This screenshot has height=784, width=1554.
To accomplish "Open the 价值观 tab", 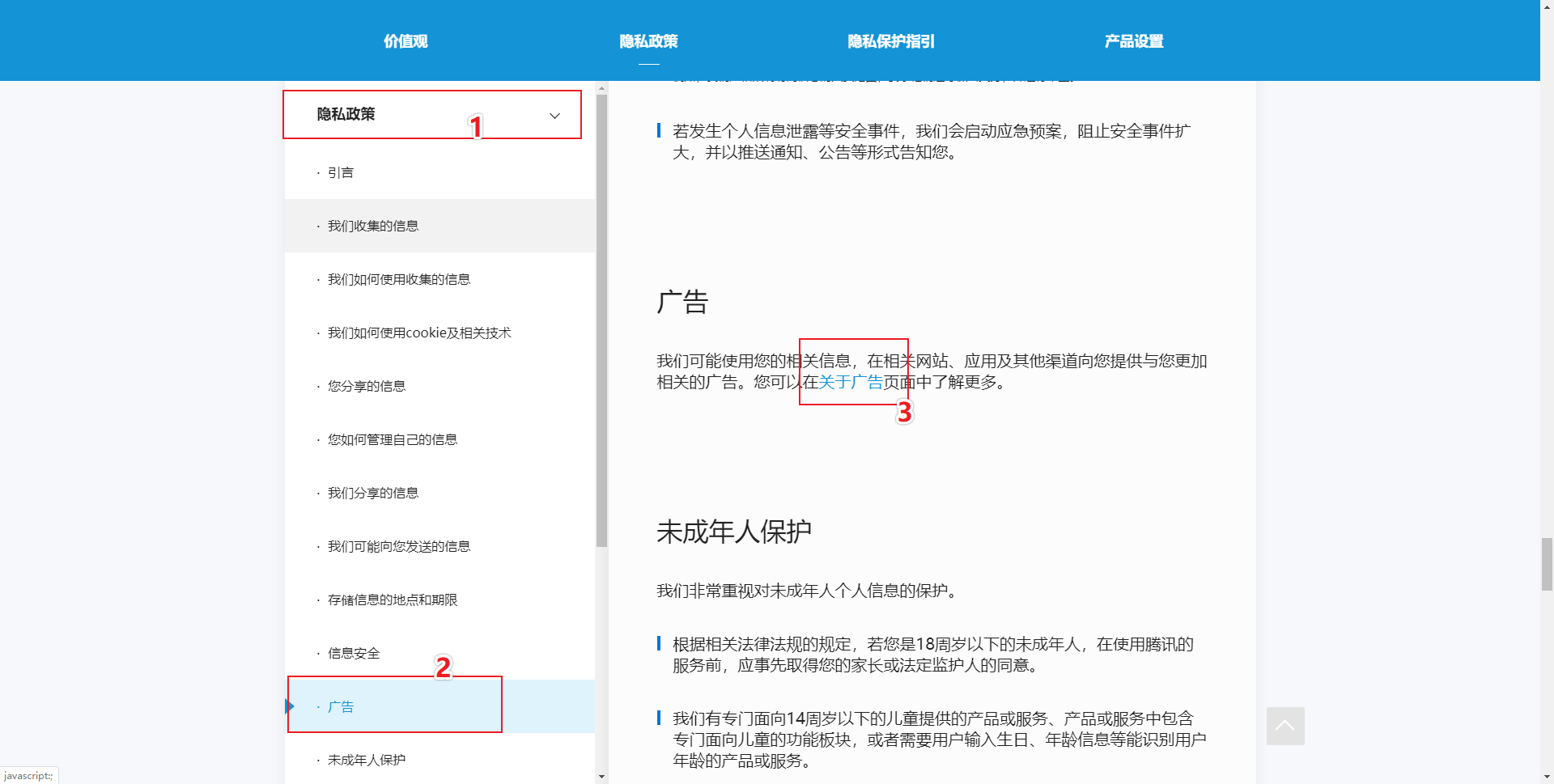I will 405,41.
